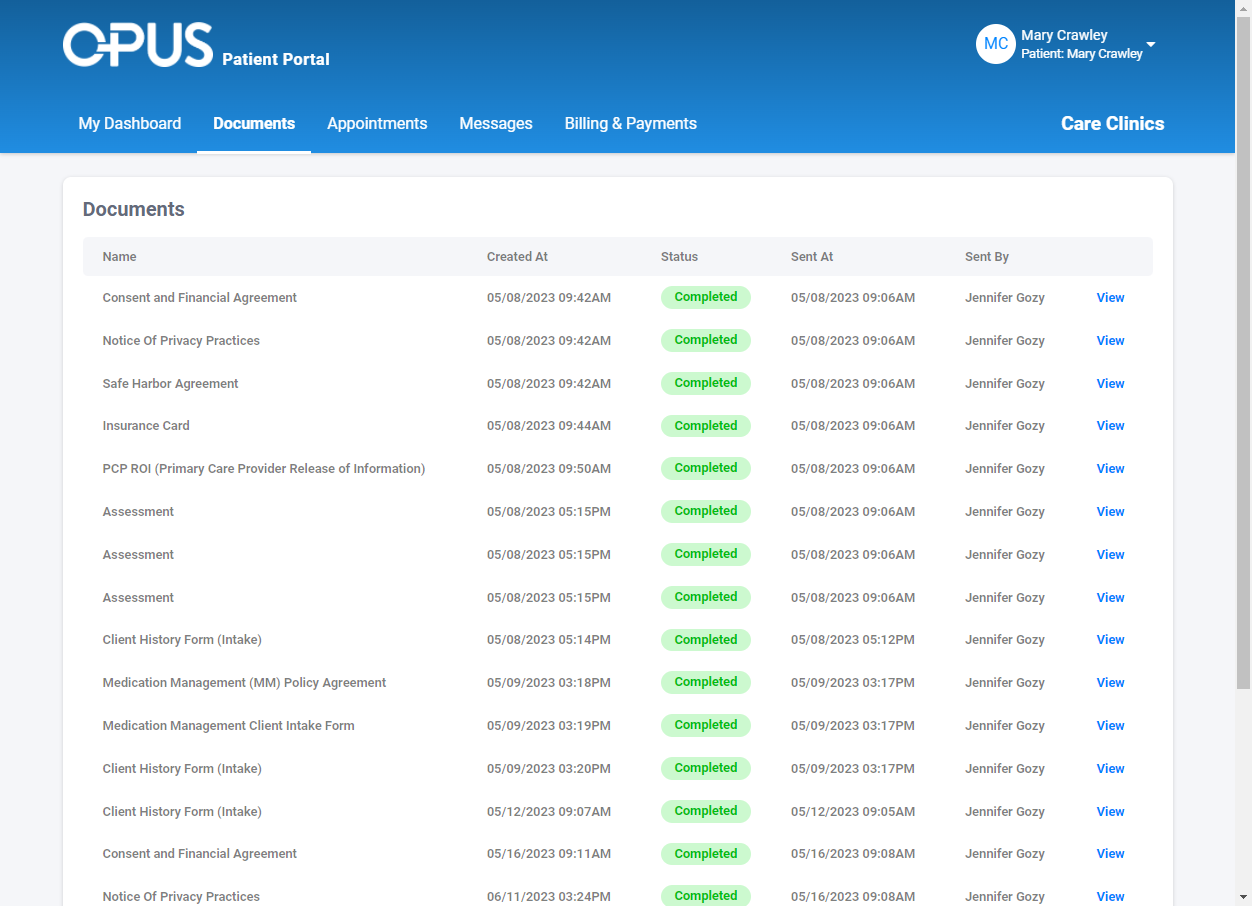
Task: Expand the Mary Crawley account dropdown arrow
Action: pos(1151,45)
